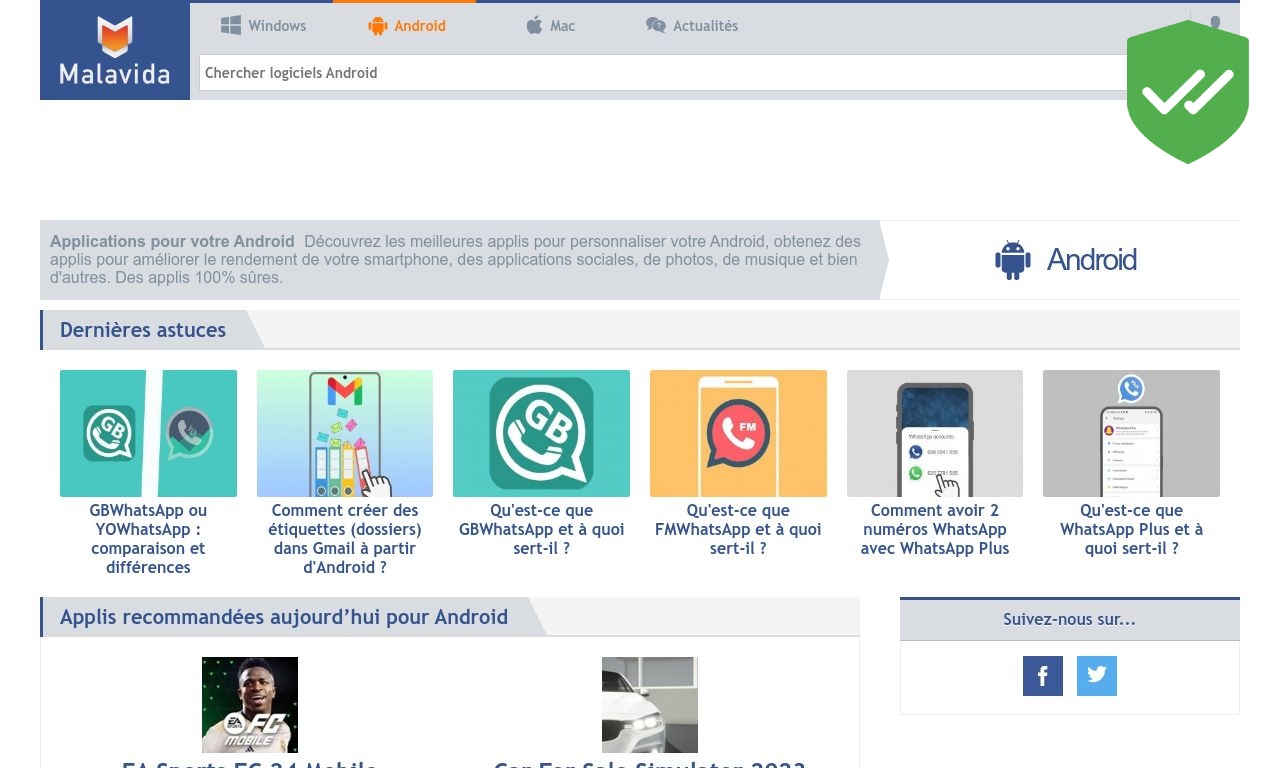1280x768 pixels.
Task: Click the single green GB logo thumbnail
Action: [x=541, y=434]
